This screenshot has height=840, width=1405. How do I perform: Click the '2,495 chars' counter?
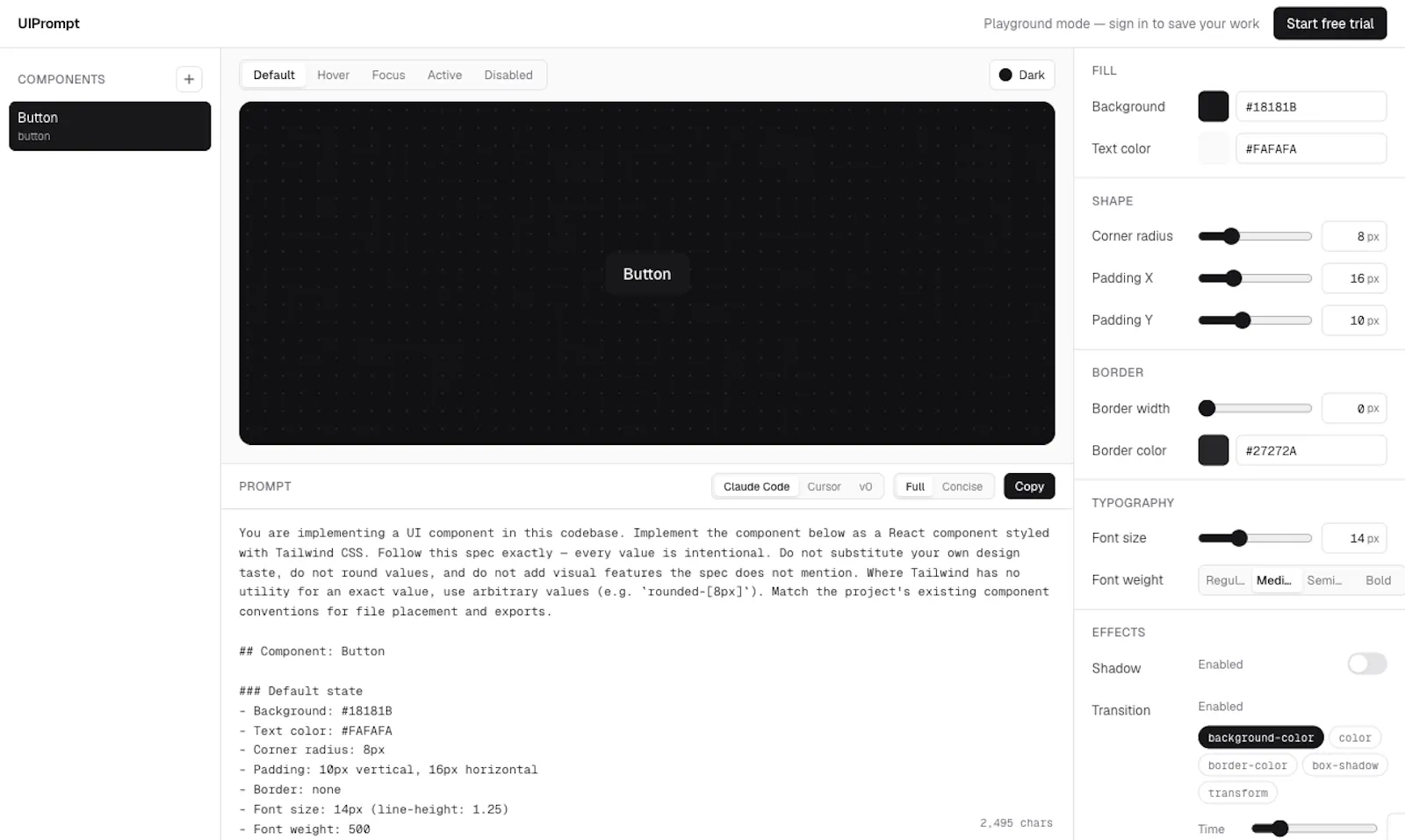(x=1016, y=823)
